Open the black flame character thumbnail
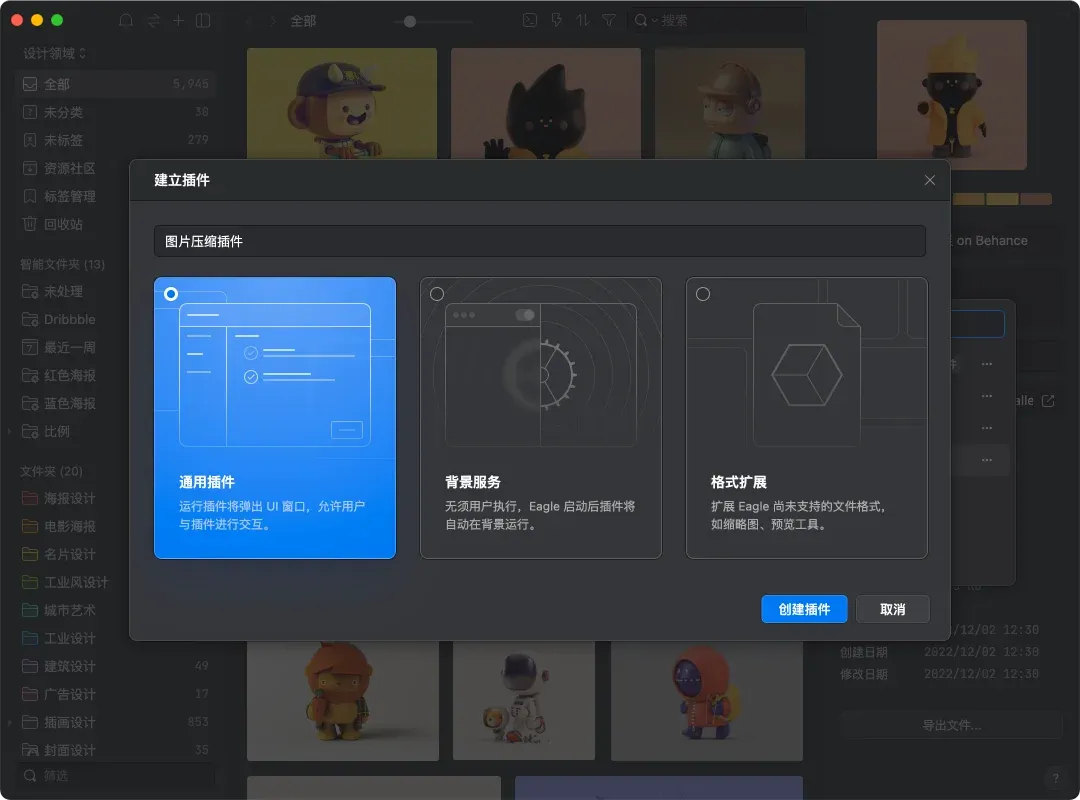The image size is (1080, 800). click(x=546, y=103)
